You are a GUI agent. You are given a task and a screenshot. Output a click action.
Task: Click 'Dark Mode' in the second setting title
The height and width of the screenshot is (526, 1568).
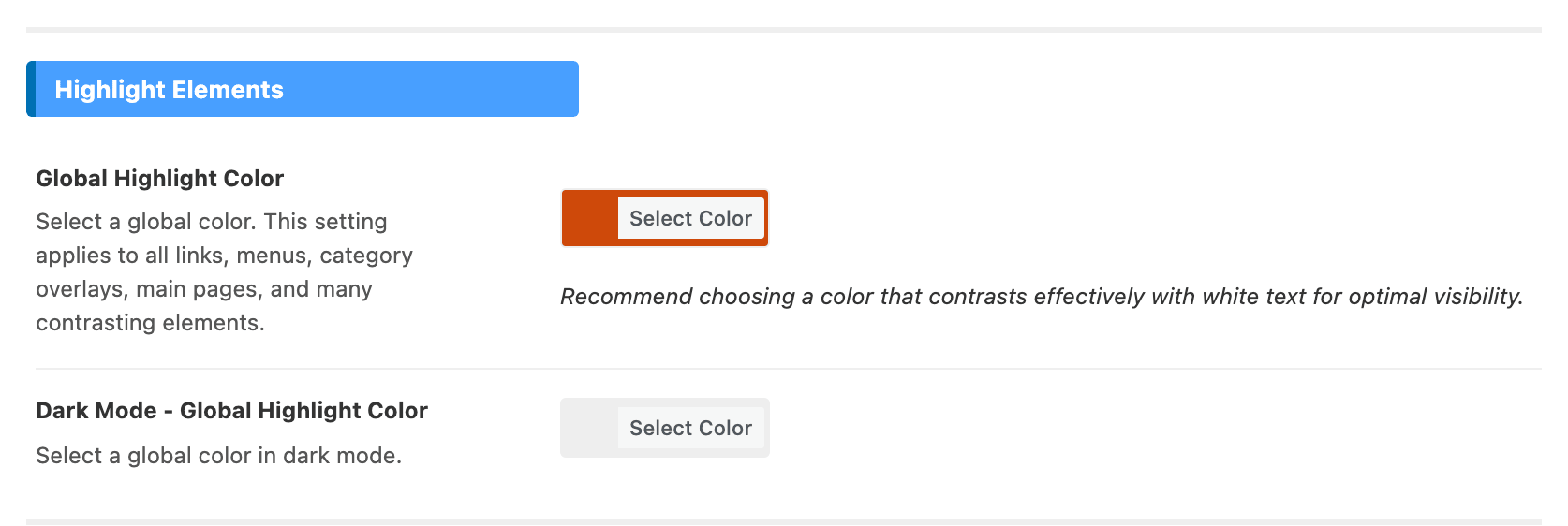96,410
